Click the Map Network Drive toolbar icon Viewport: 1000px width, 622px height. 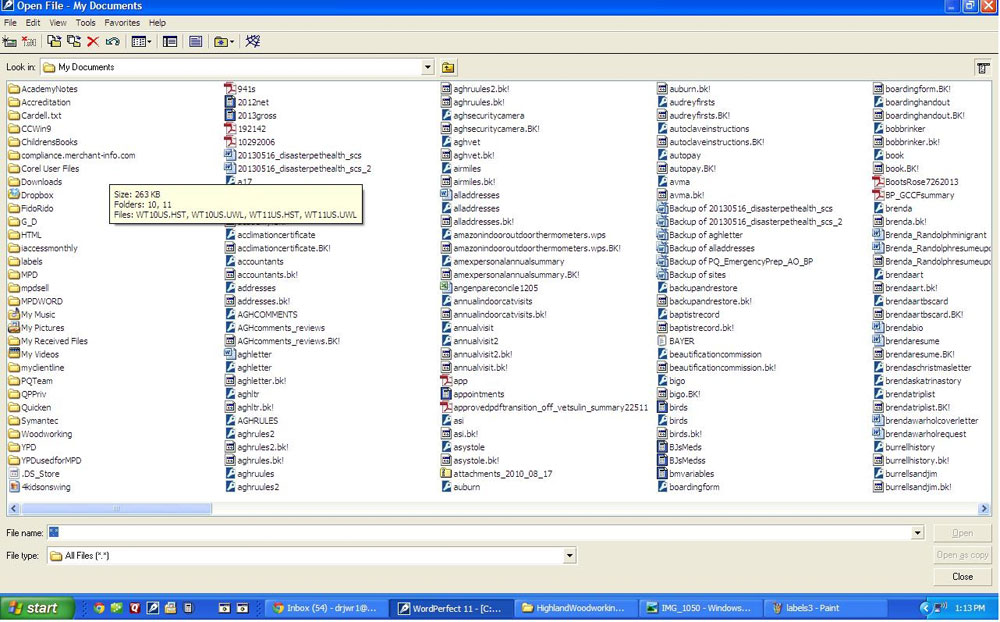click(x=10, y=42)
